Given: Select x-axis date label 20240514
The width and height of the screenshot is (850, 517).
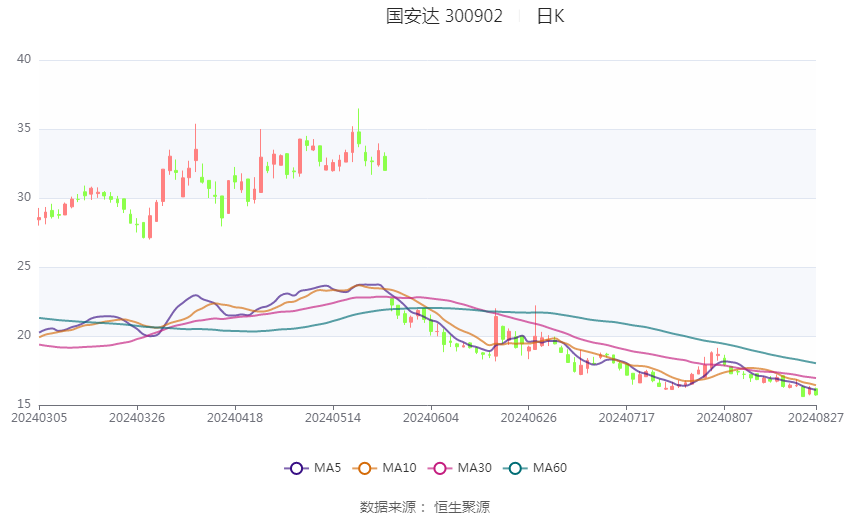Looking at the screenshot, I should pyautogui.click(x=333, y=418).
